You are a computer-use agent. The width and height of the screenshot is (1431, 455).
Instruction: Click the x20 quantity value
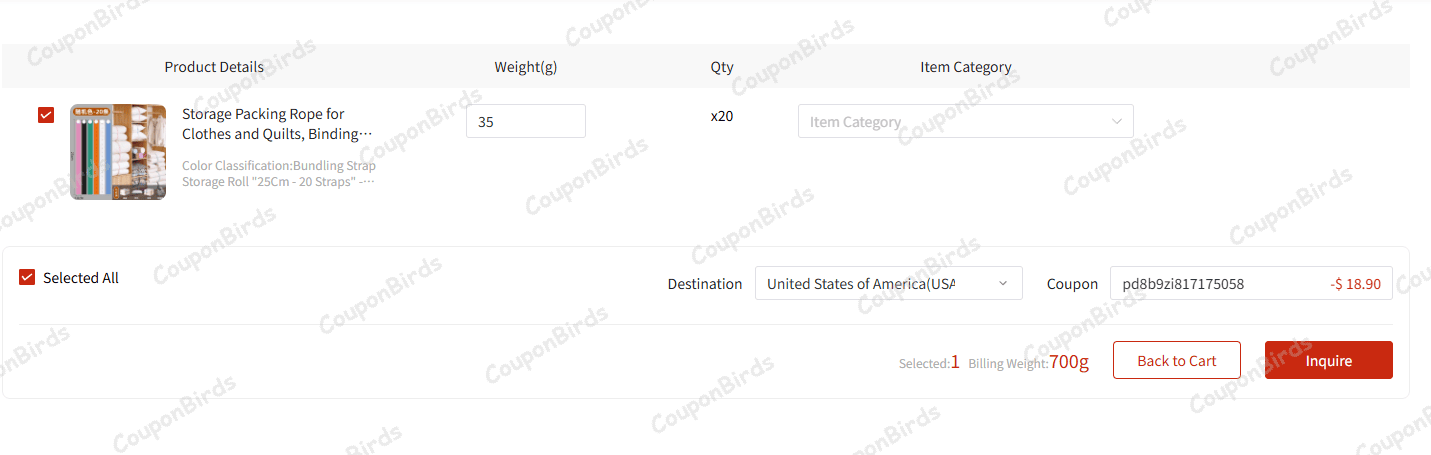point(722,116)
